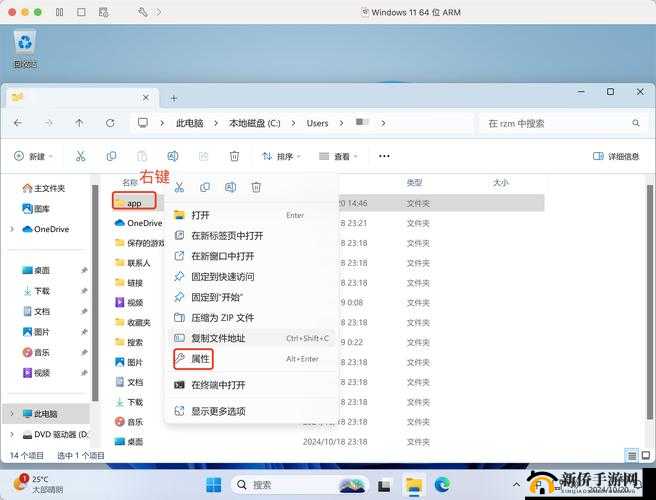Click the search magnifier icon in the search box
Image resolution: width=656 pixels, height=500 pixels.
[x=636, y=123]
